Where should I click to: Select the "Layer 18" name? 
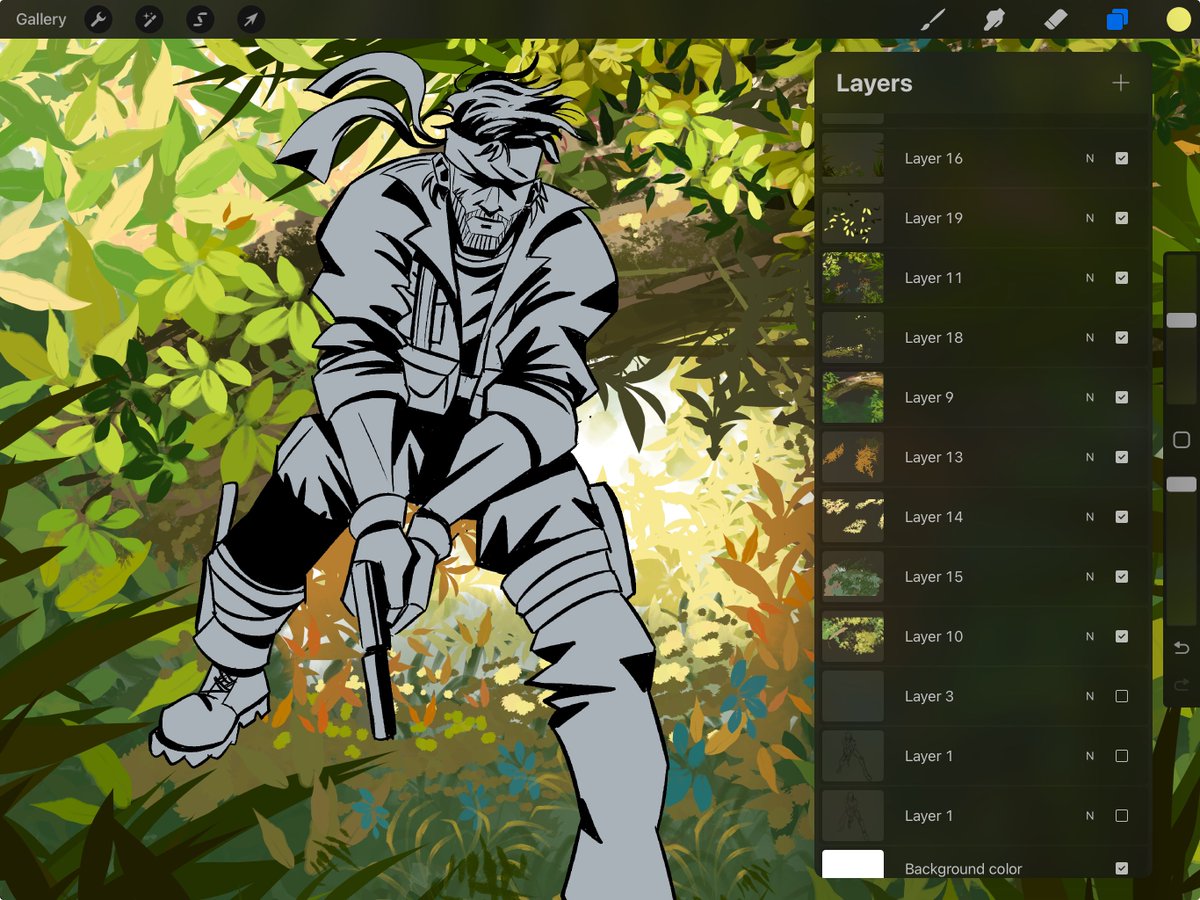click(934, 337)
